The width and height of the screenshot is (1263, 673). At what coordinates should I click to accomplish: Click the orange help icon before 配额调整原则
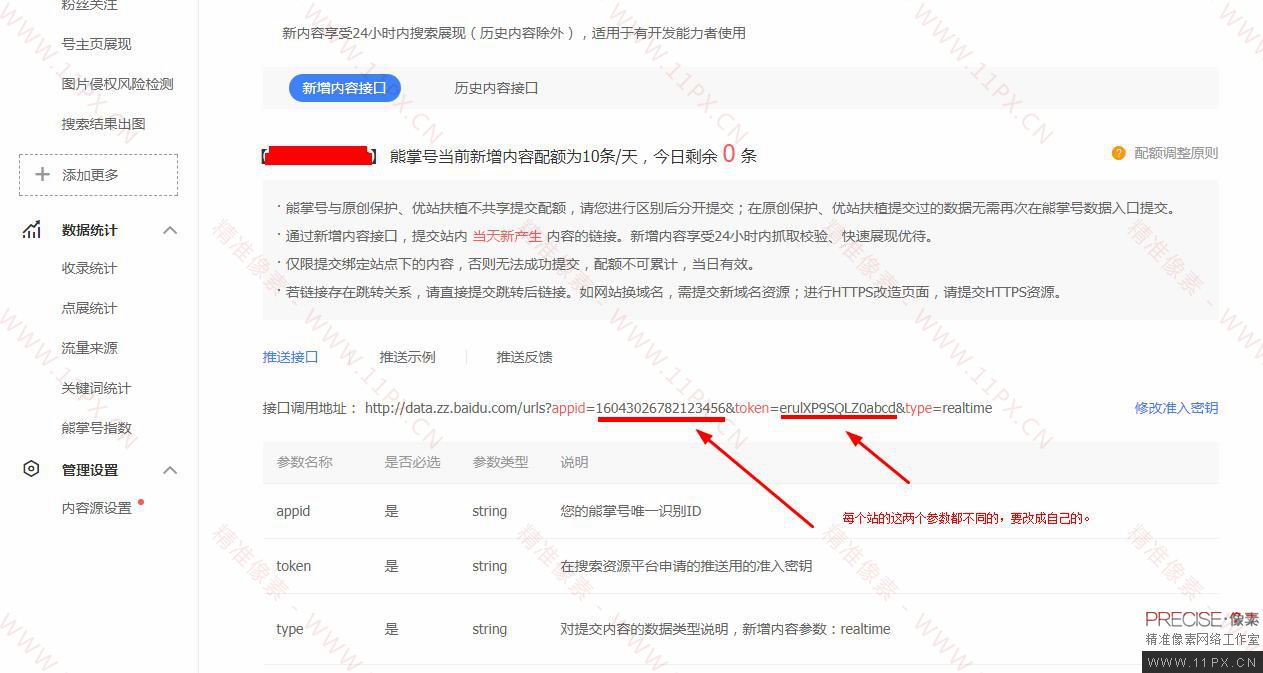1118,152
